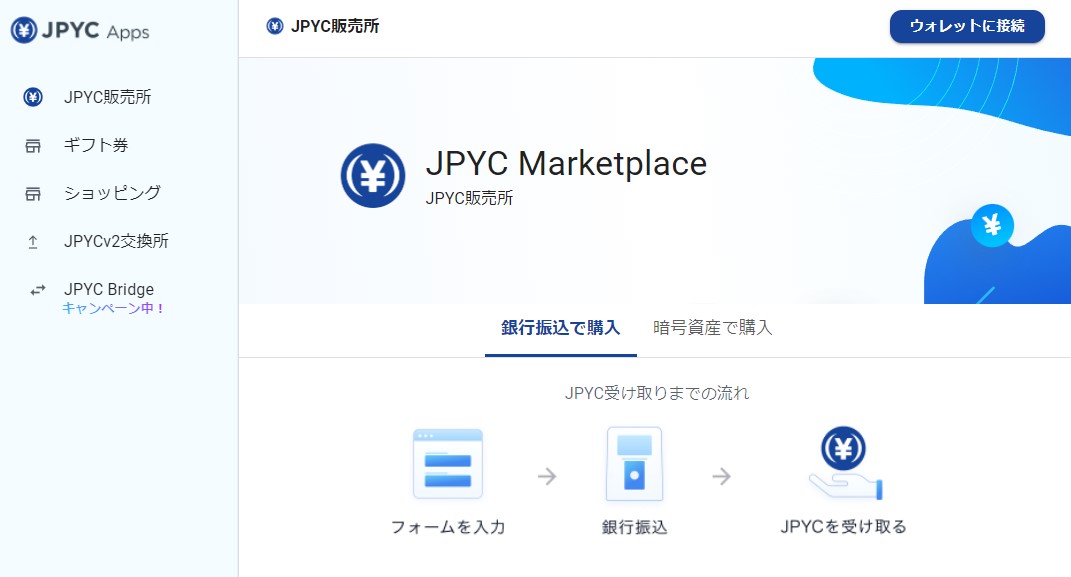Click the small yen badge on the banner
1071x577 pixels.
tap(991, 226)
